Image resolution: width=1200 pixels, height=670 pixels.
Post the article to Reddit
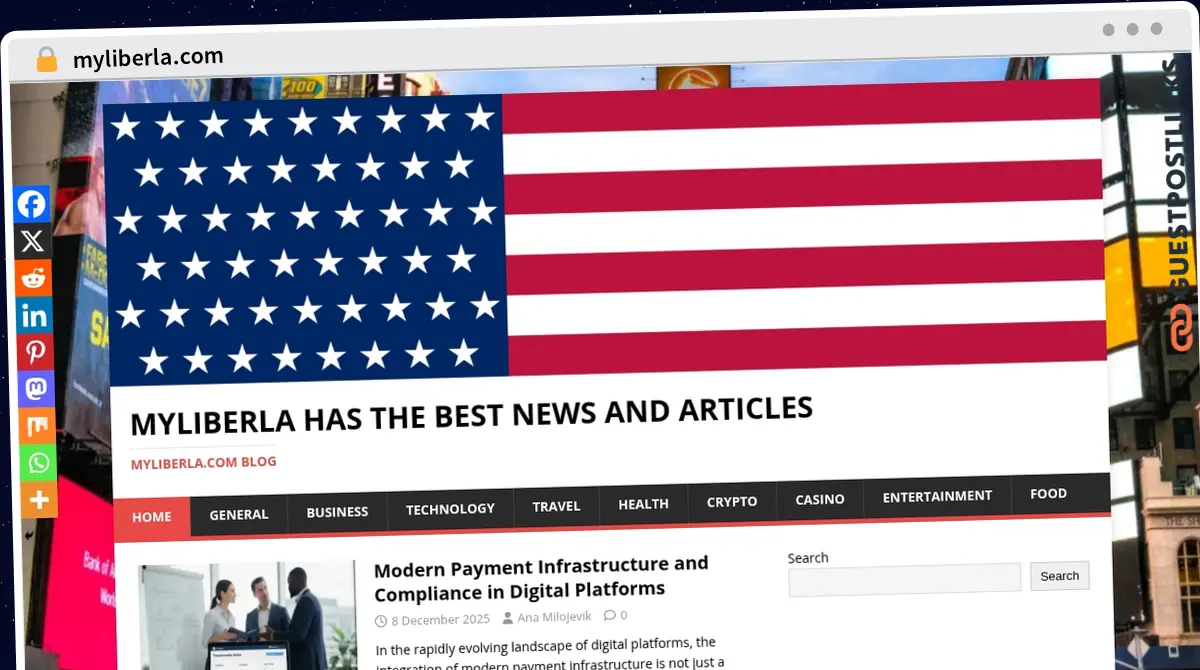(x=32, y=277)
